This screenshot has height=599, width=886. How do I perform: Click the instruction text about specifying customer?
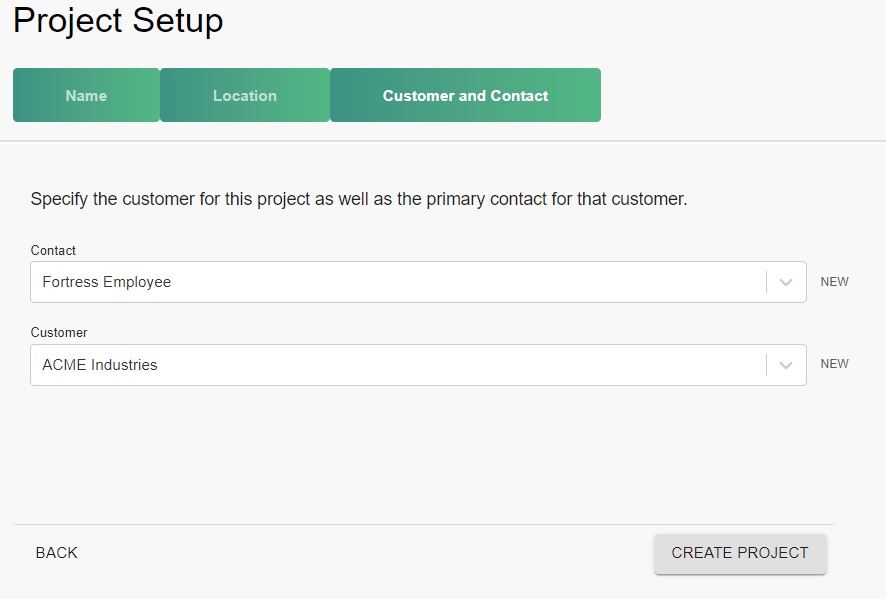(x=359, y=199)
